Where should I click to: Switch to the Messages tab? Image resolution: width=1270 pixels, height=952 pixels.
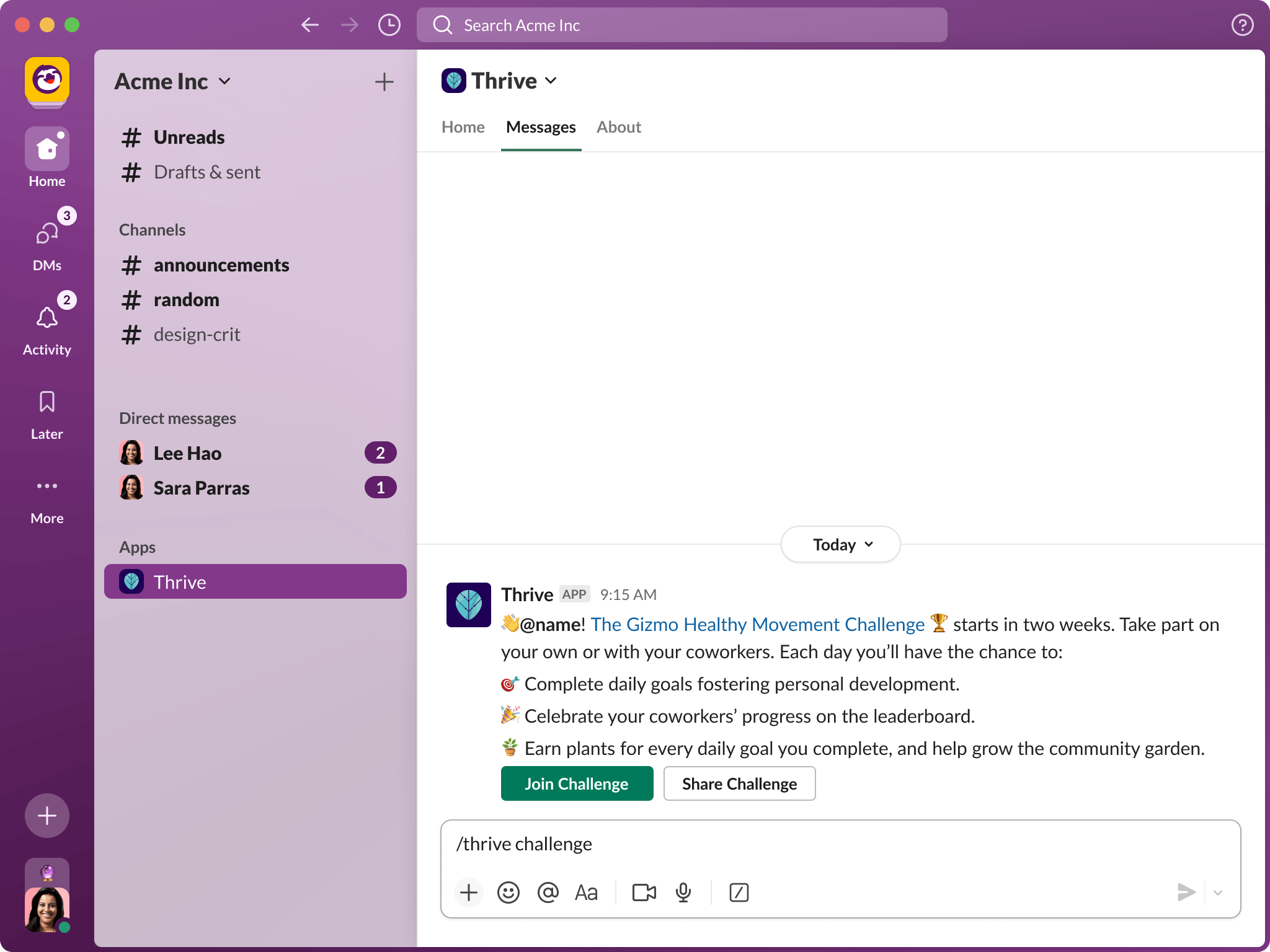[541, 127]
